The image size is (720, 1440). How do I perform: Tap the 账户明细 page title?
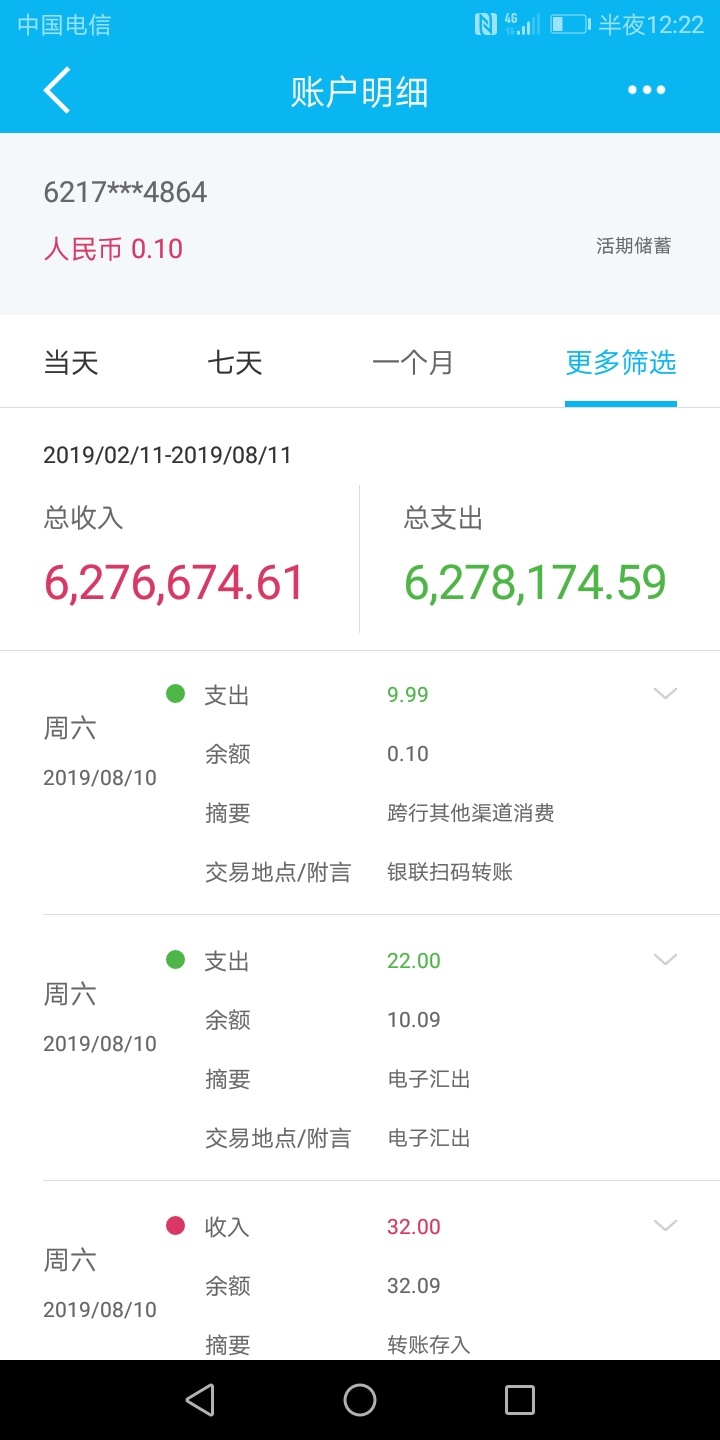pos(360,92)
